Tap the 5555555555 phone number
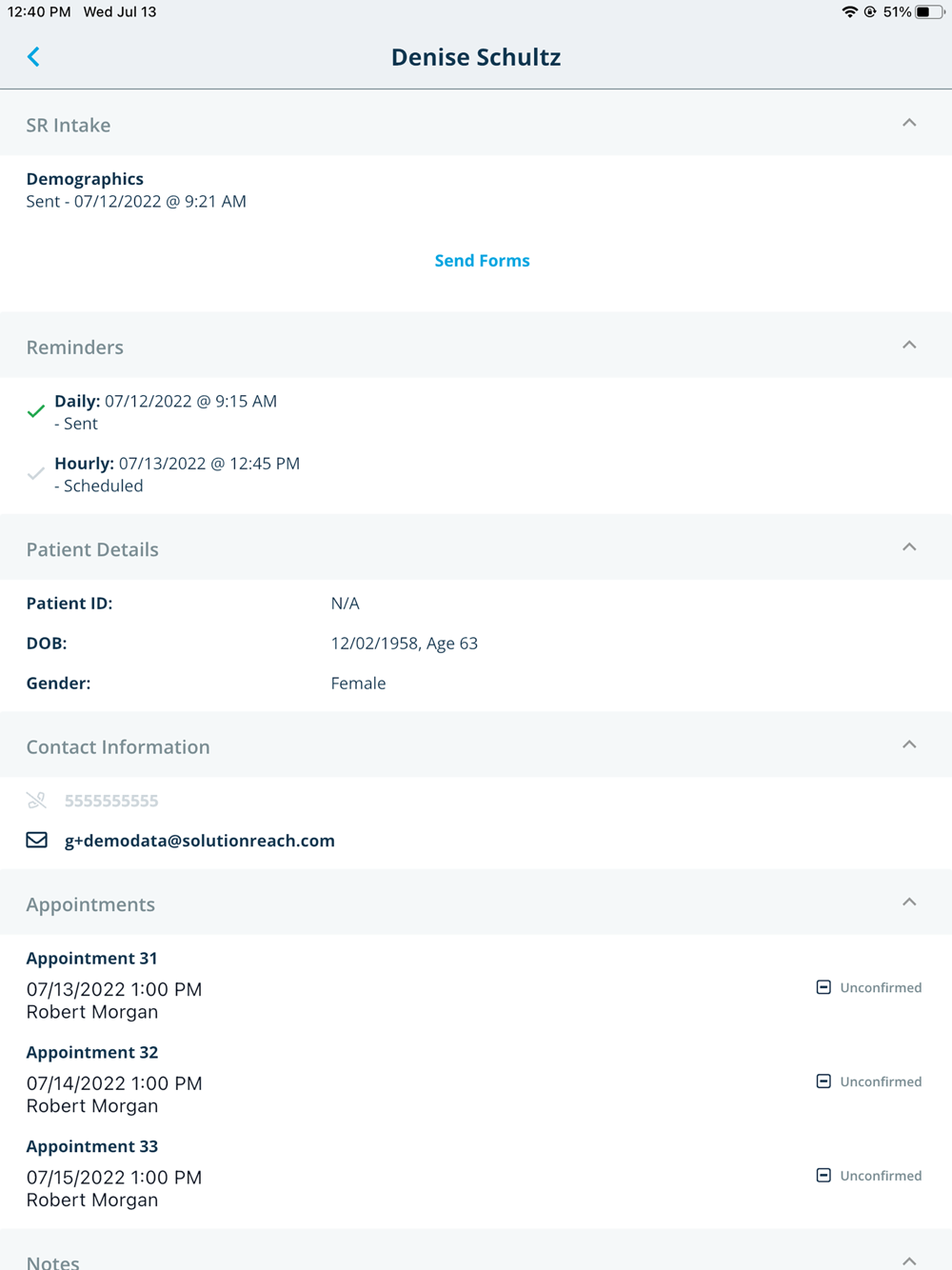 tap(111, 801)
